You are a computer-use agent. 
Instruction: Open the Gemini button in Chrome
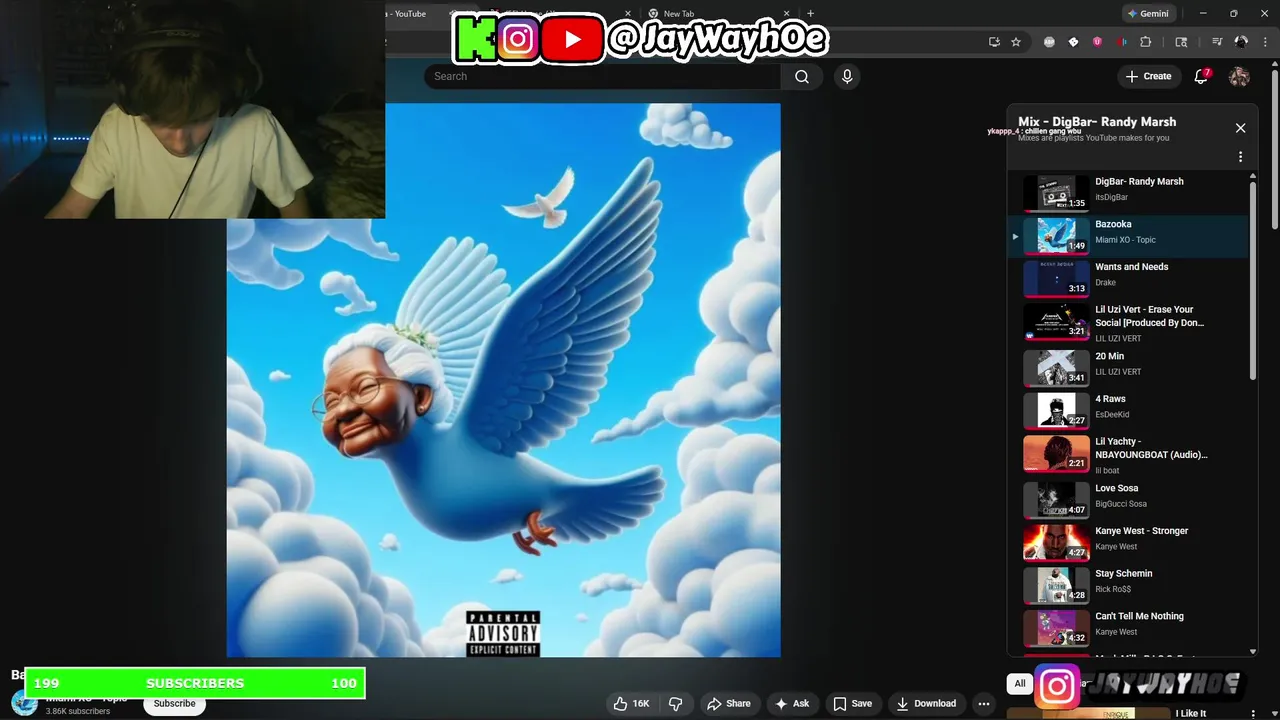(x=1148, y=14)
